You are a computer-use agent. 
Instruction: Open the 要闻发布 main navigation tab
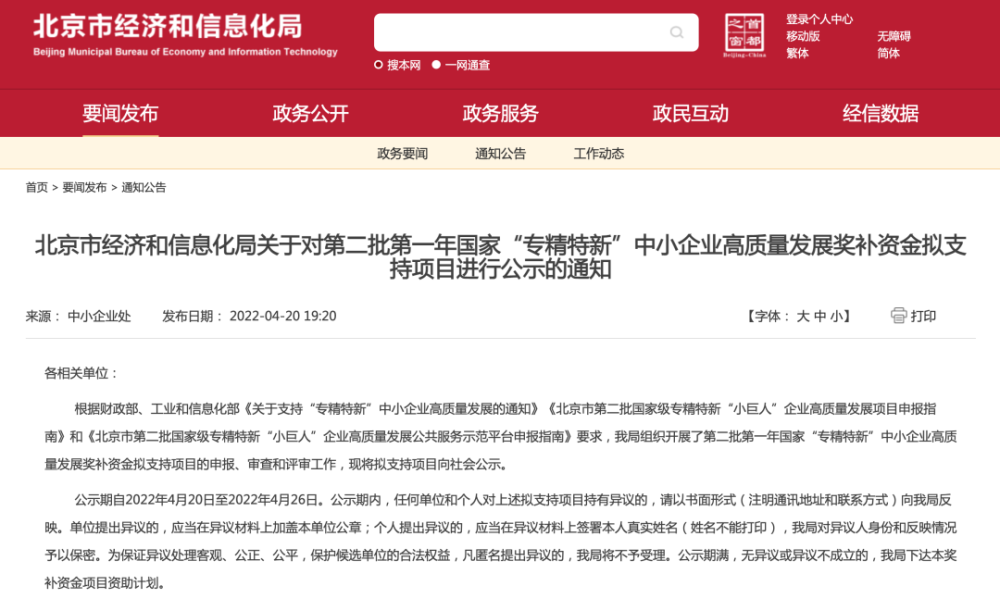point(120,114)
